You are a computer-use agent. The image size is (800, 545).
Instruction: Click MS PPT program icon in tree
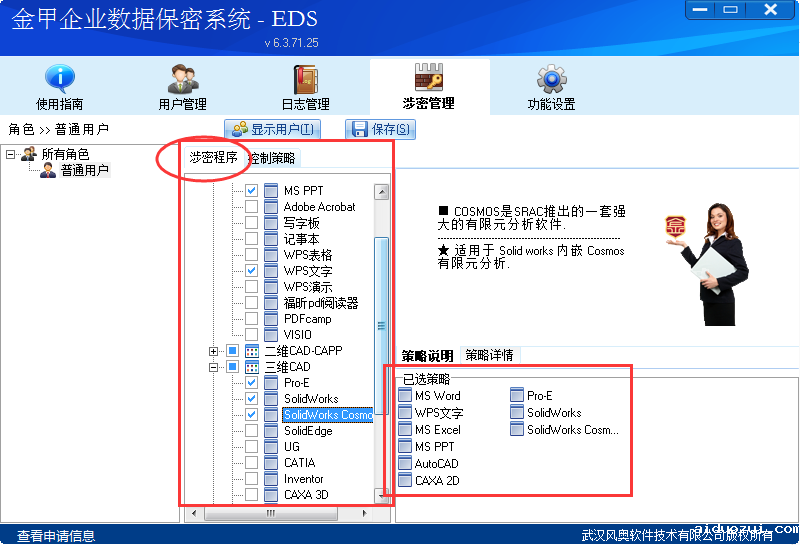[x=271, y=190]
